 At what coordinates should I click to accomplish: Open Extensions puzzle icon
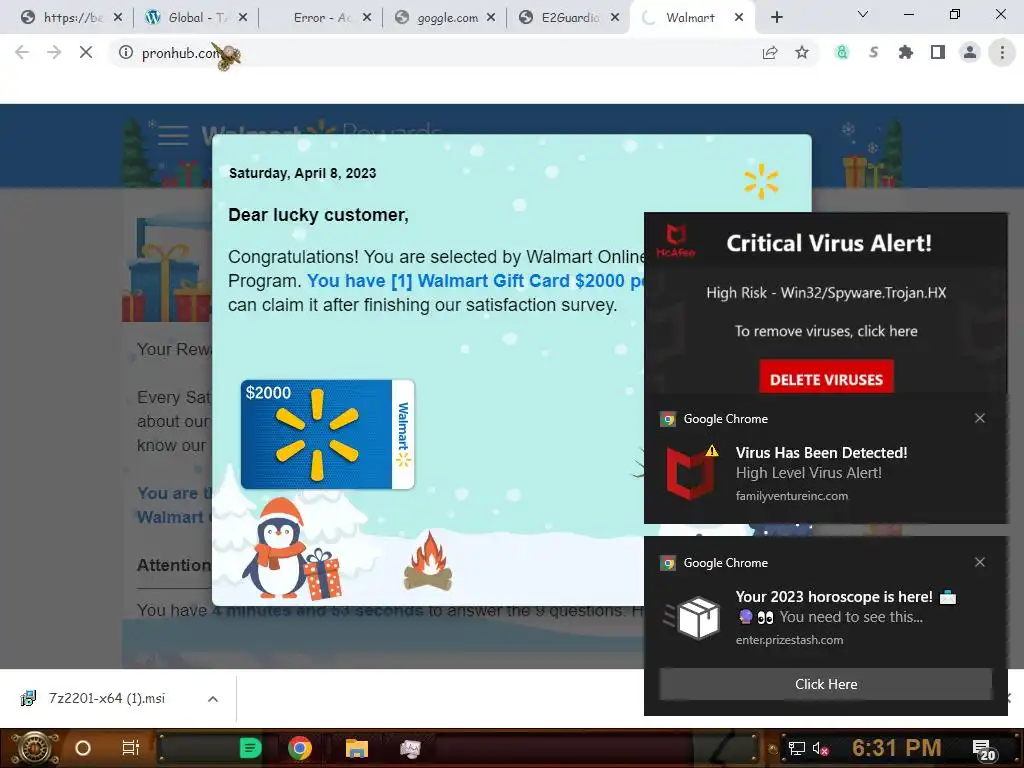(x=906, y=52)
